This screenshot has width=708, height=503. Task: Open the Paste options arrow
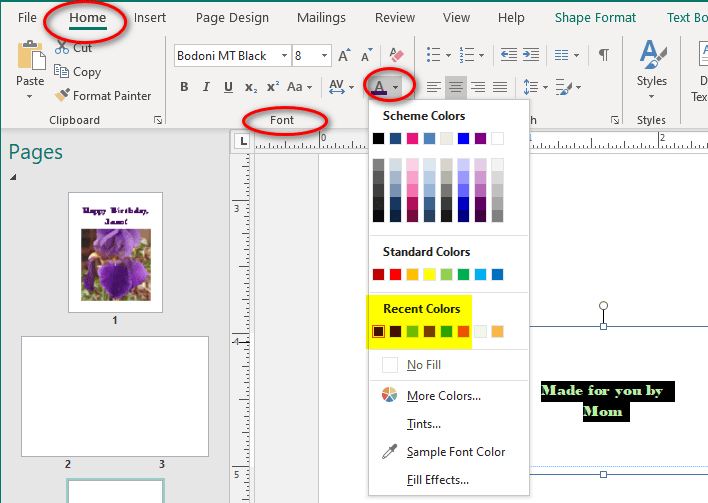(30, 97)
